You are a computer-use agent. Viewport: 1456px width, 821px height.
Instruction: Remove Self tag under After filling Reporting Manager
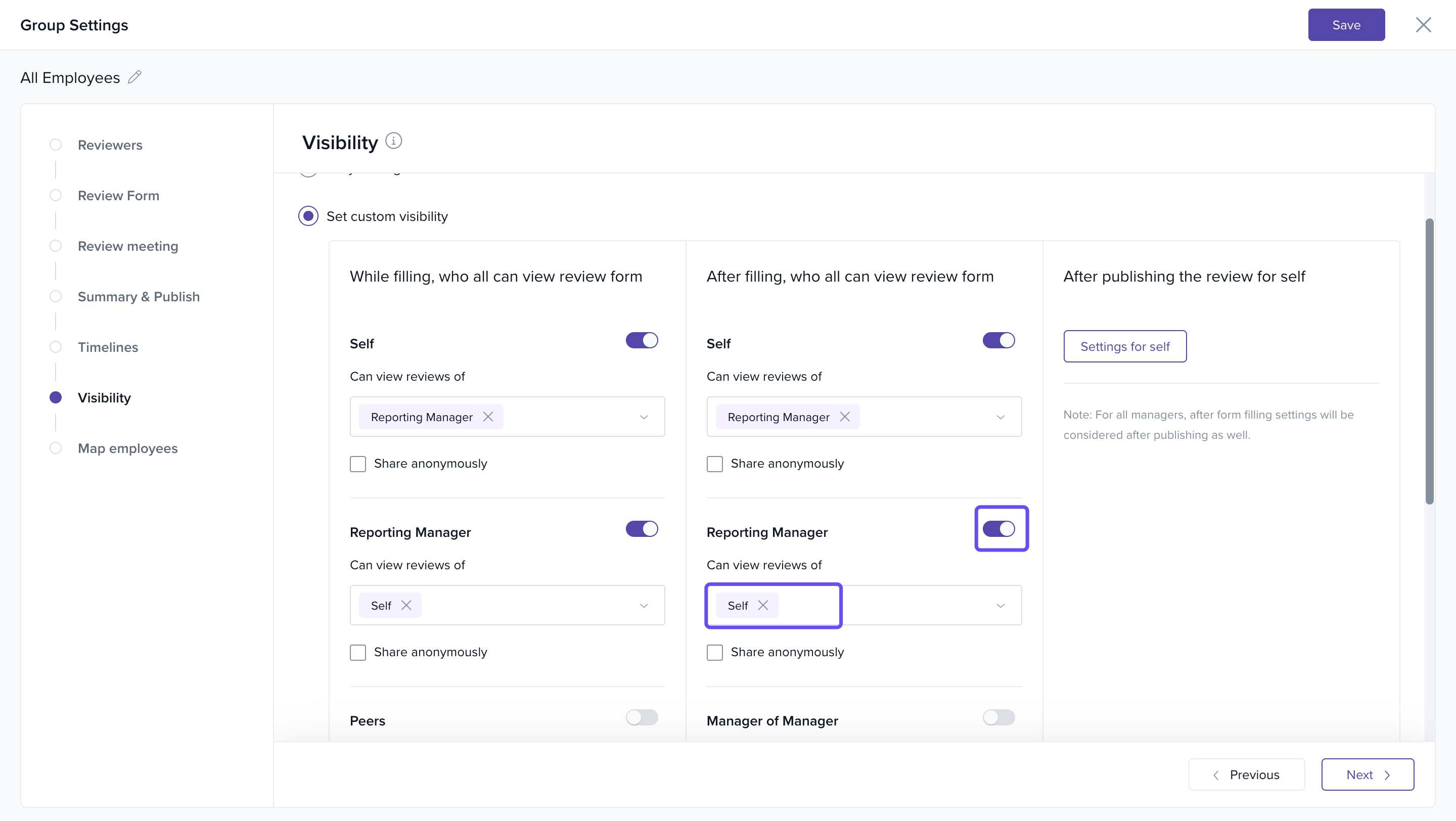point(762,605)
